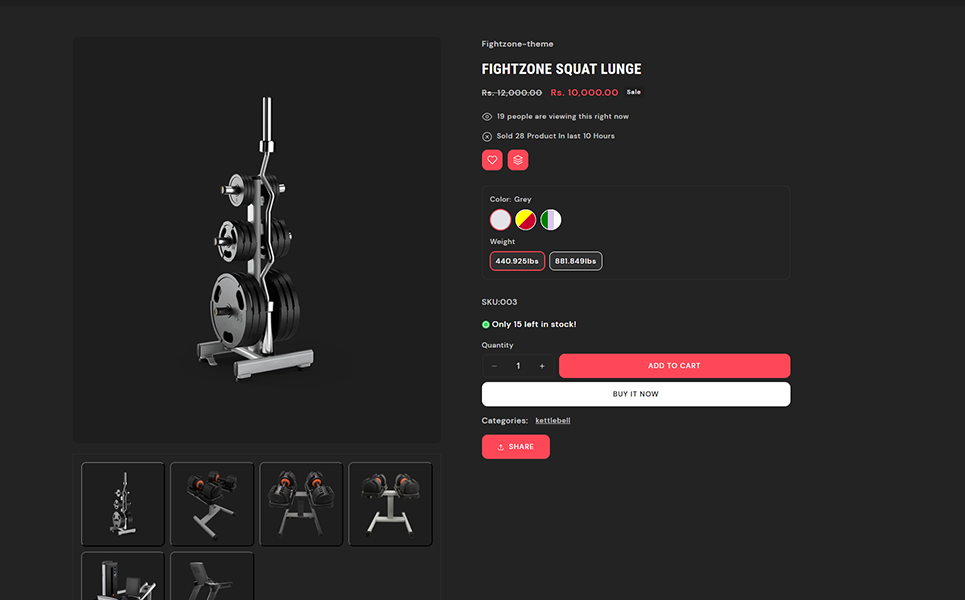Screen dimensions: 965x600
Task: Click the quantity input field
Action: click(x=518, y=366)
